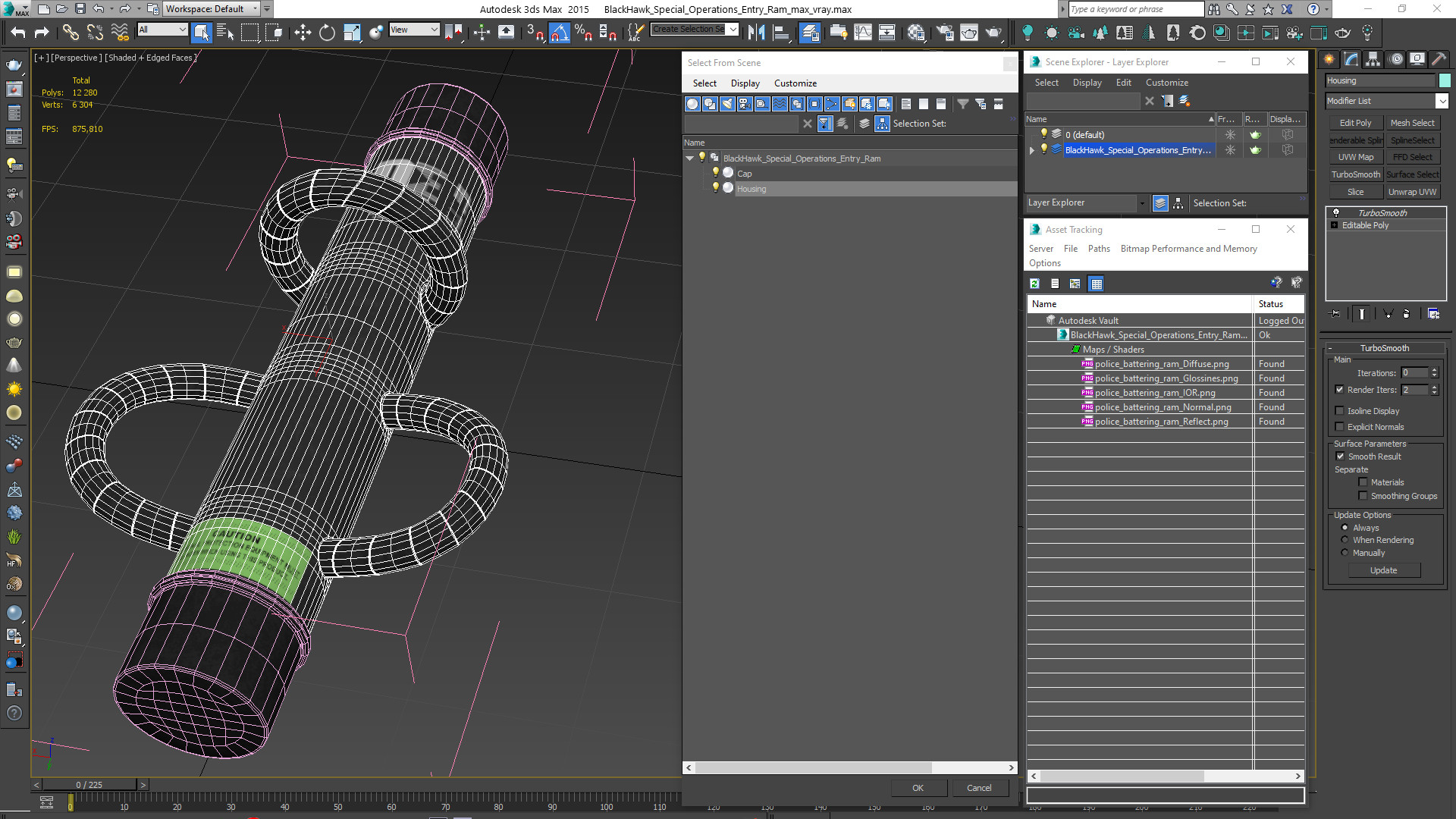Click OK in Select From Scene dialog

(x=918, y=788)
